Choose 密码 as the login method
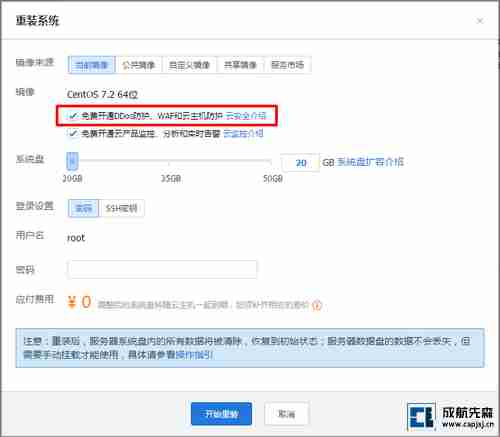The height and width of the screenshot is (437, 500). (x=83, y=208)
